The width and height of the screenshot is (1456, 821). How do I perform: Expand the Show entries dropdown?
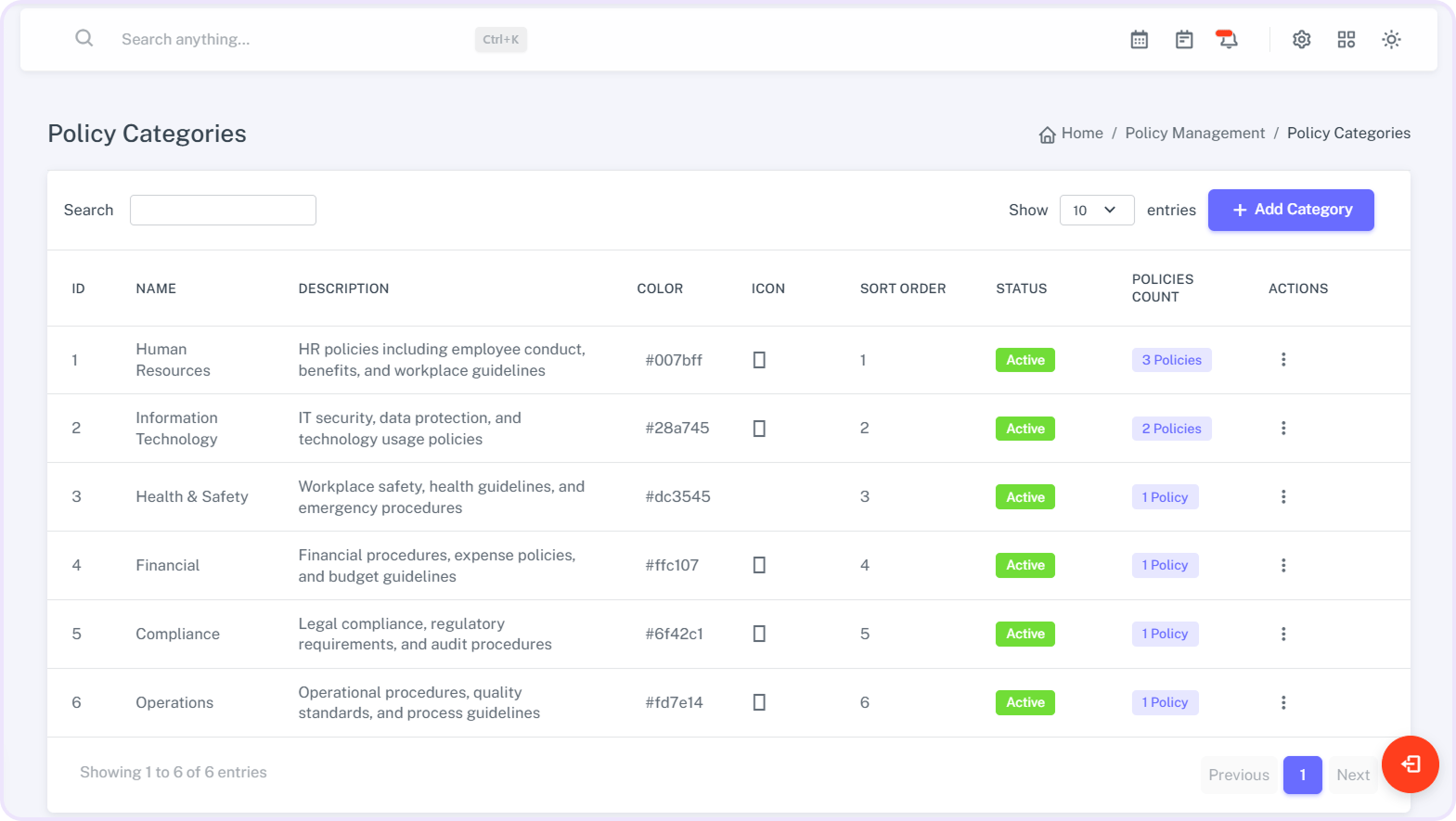pyautogui.click(x=1096, y=211)
